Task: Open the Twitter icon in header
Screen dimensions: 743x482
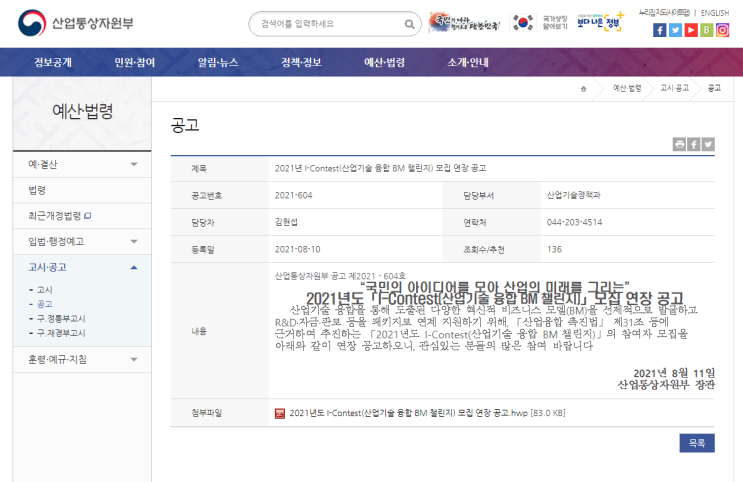Action: (x=675, y=30)
